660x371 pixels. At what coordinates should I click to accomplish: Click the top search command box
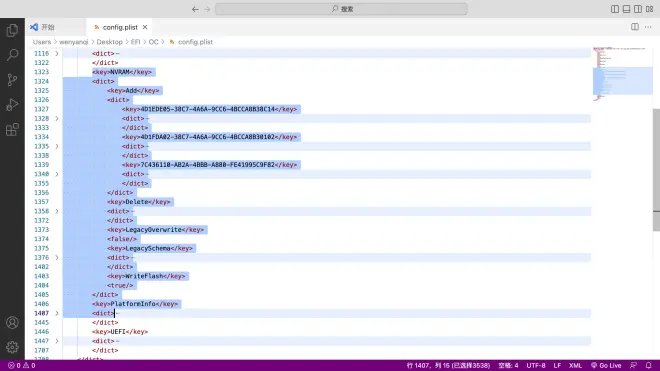tap(341, 9)
